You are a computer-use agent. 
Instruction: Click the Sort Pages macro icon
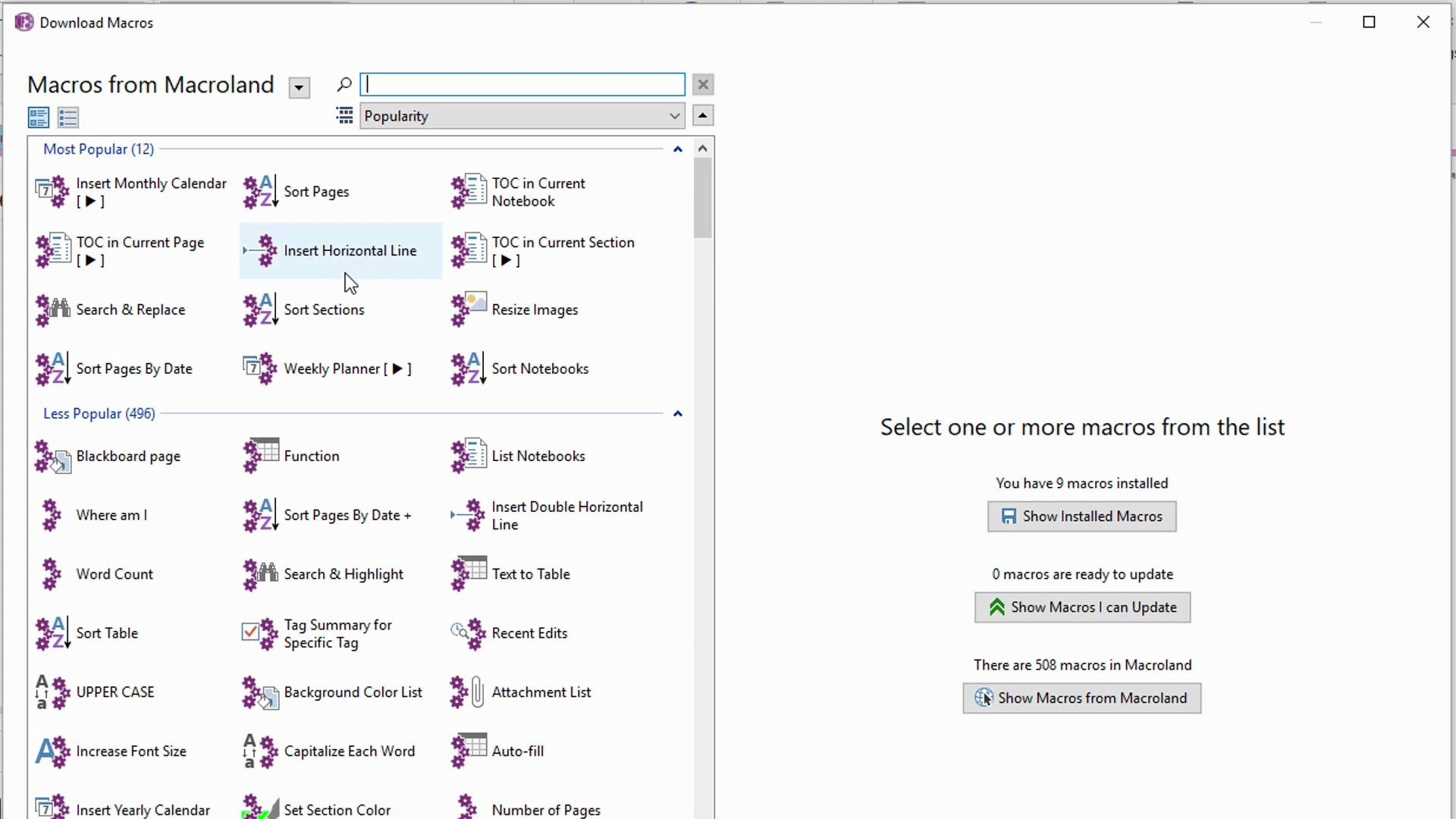(260, 192)
